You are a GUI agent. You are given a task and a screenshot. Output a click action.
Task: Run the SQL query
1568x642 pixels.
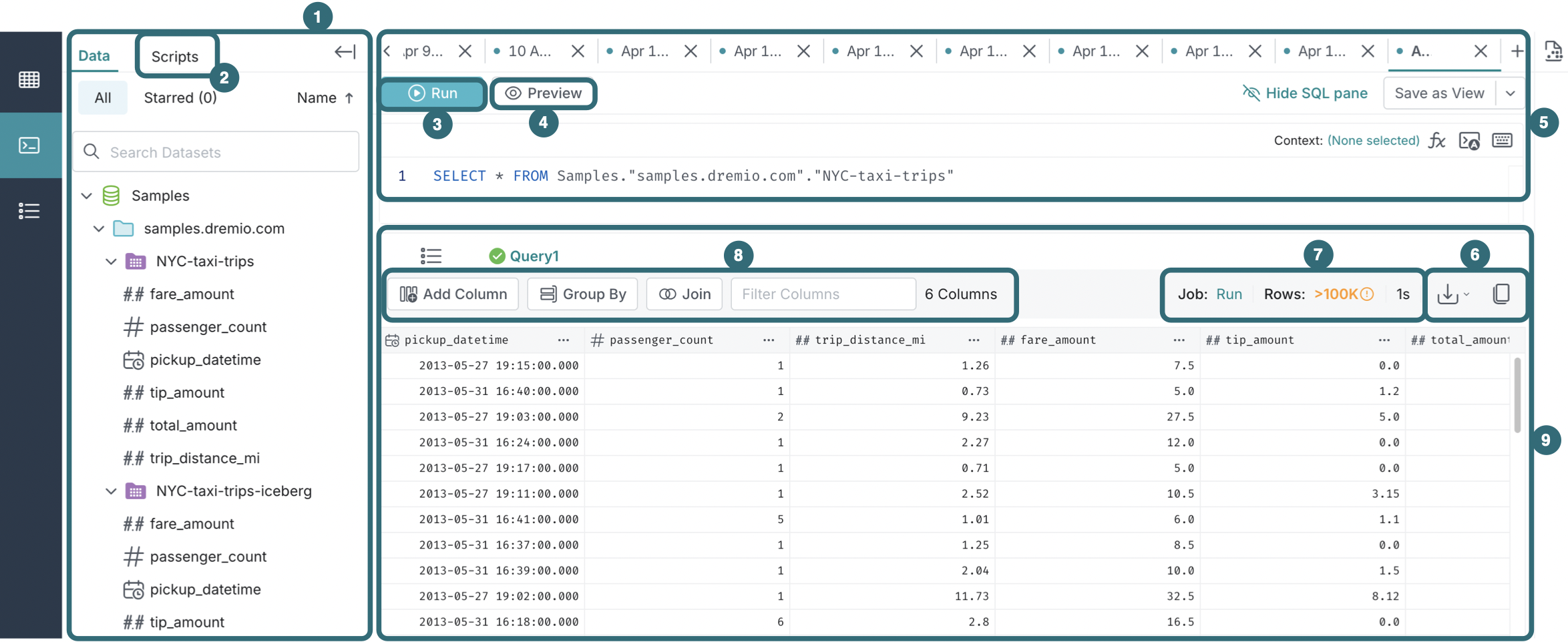click(x=431, y=93)
